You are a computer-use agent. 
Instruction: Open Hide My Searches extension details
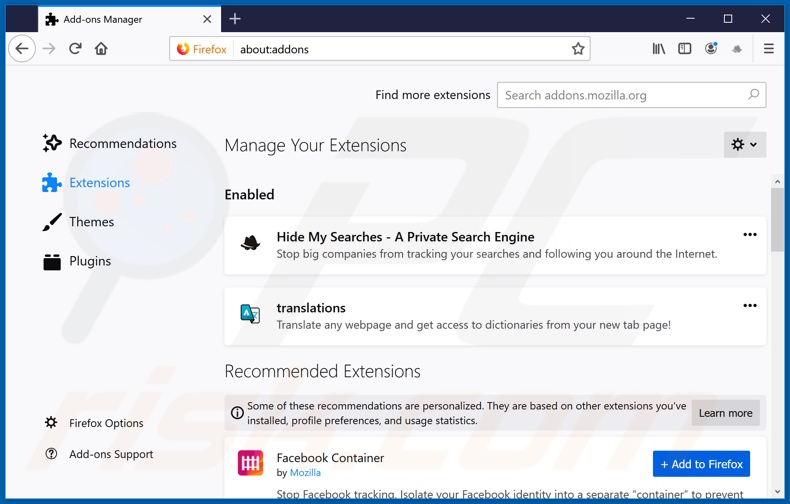tap(406, 237)
